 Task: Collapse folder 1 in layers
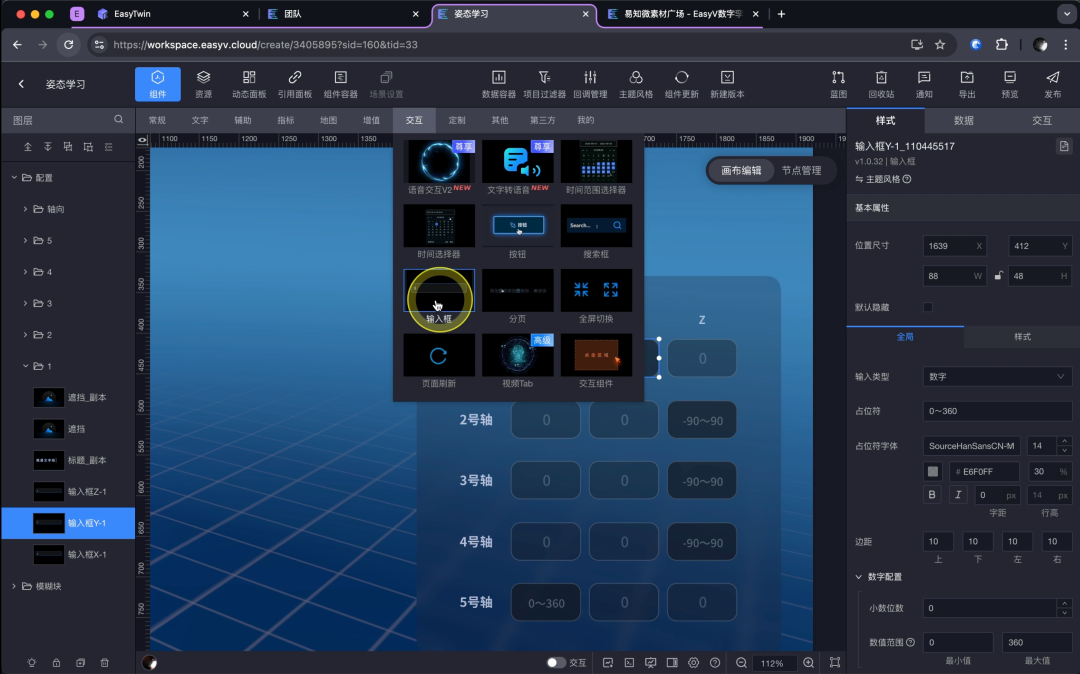25,366
